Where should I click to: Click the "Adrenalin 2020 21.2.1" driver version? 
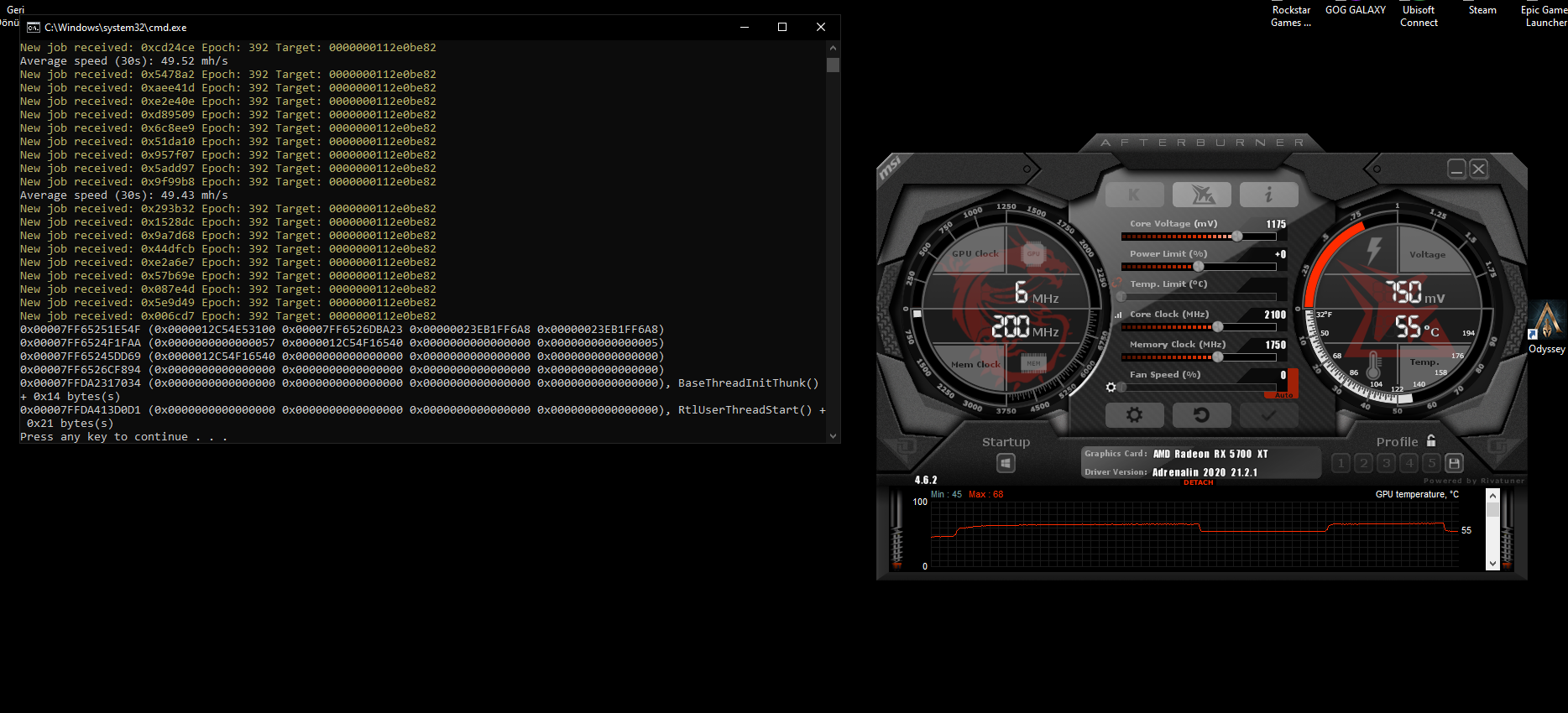tap(1205, 472)
